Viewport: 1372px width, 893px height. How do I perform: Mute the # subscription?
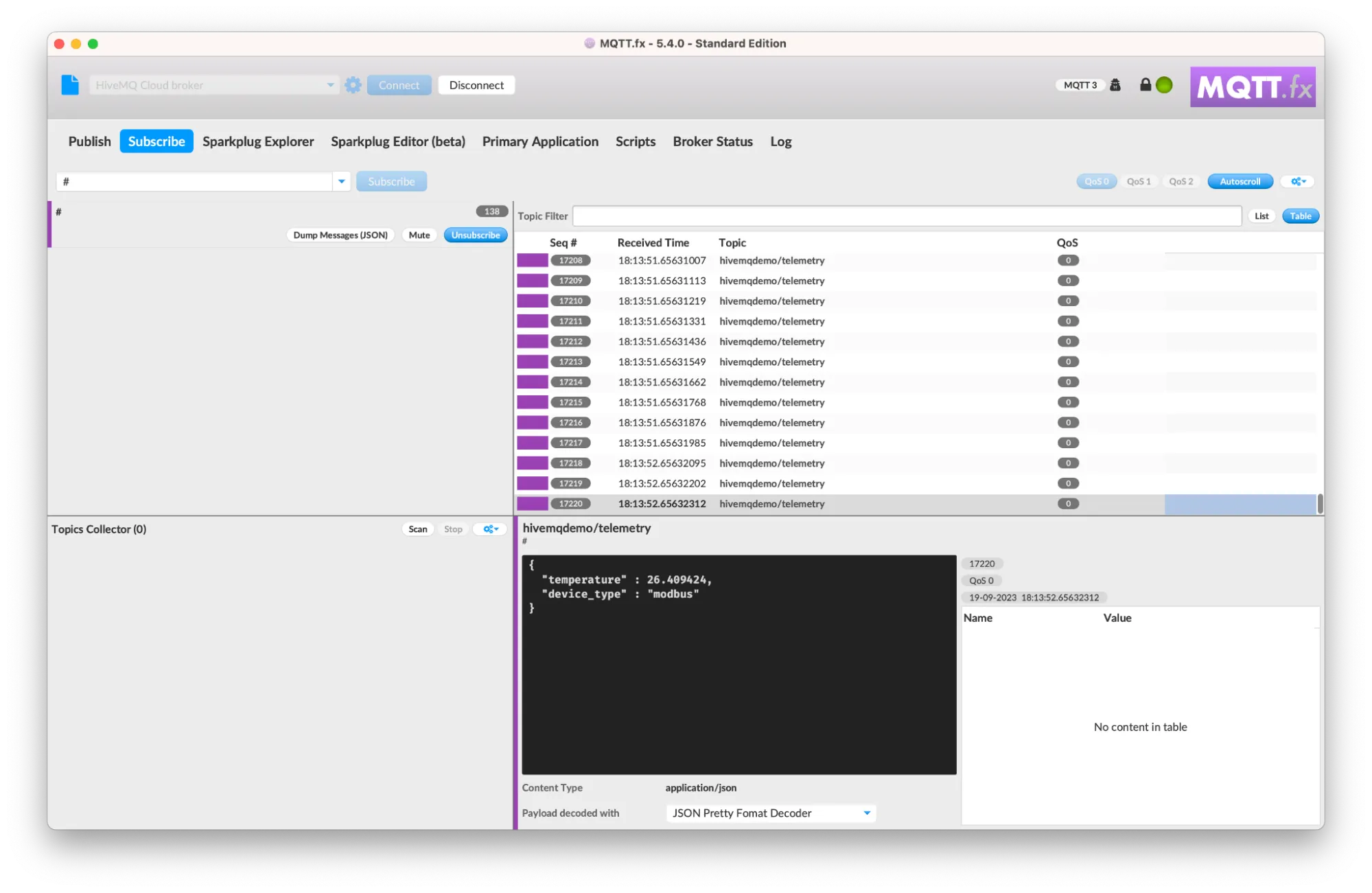pyautogui.click(x=419, y=235)
